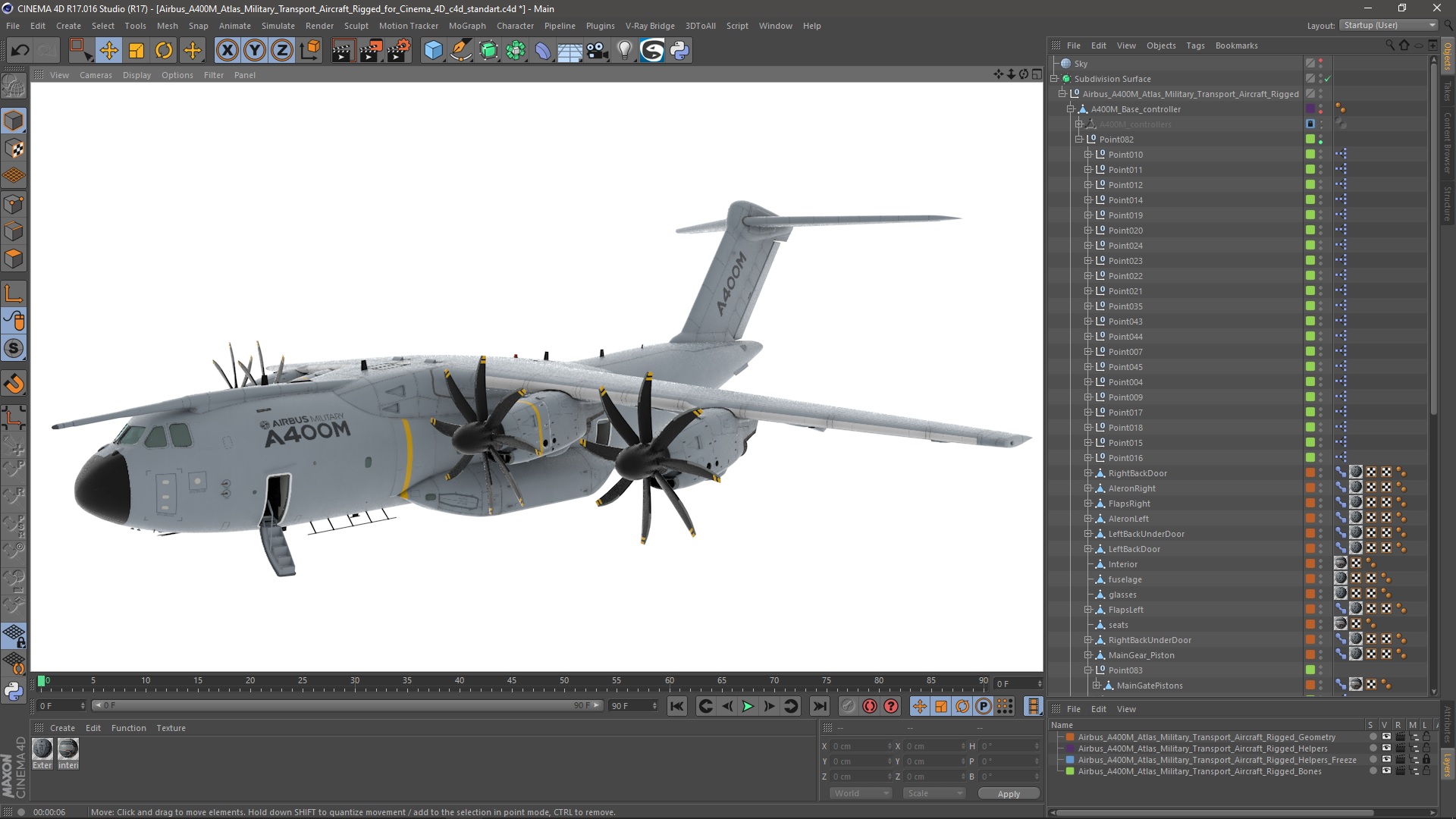Toggle visibility of Geometry layer

coord(1385,736)
